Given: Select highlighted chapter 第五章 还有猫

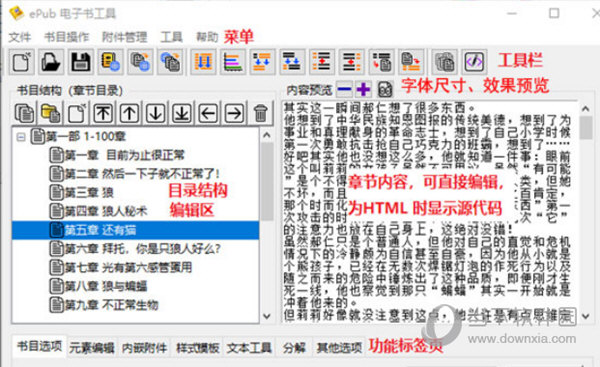Looking at the screenshot, I should pyautogui.click(x=135, y=230).
